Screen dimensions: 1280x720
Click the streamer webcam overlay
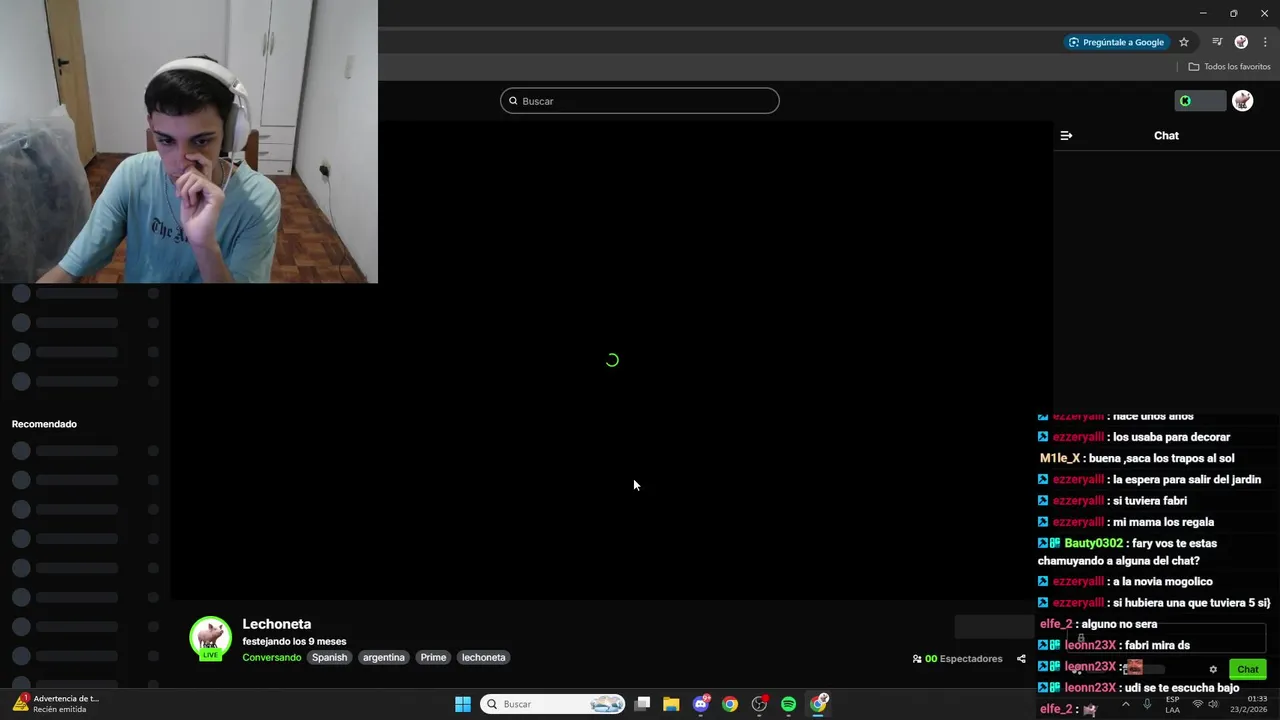pos(189,142)
